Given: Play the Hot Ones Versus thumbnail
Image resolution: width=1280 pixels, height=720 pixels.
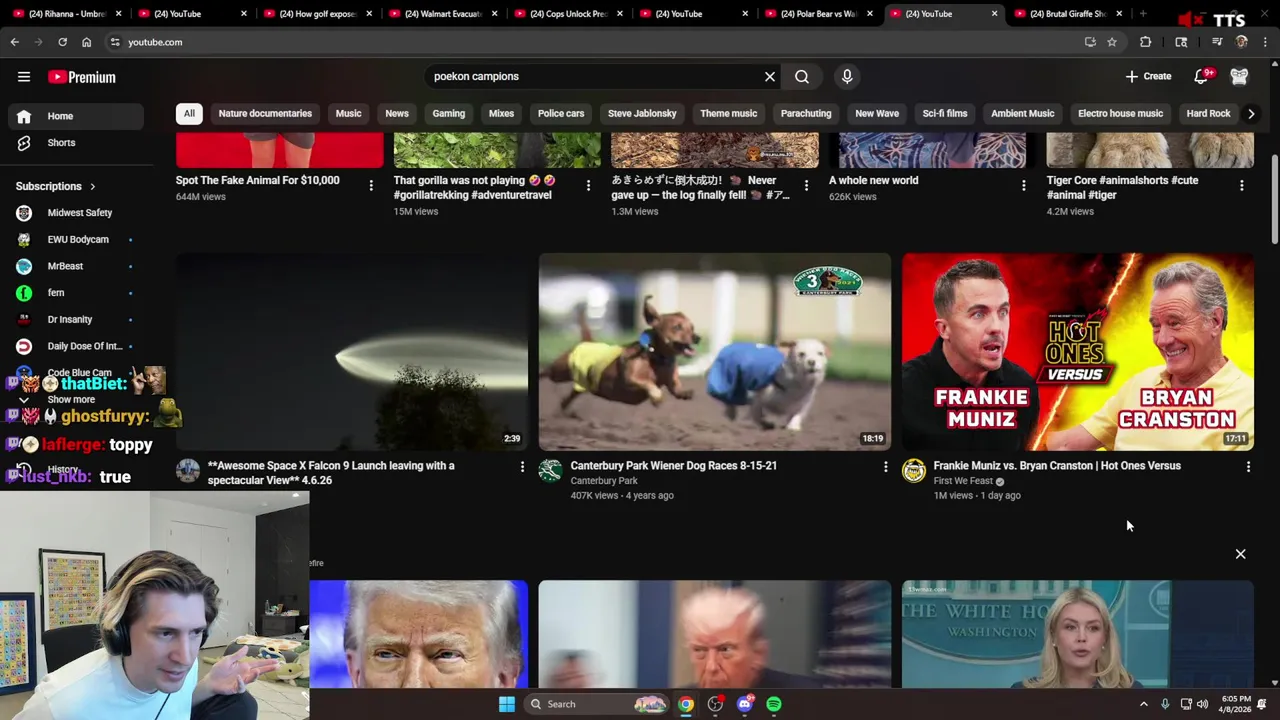Looking at the screenshot, I should (x=1078, y=352).
